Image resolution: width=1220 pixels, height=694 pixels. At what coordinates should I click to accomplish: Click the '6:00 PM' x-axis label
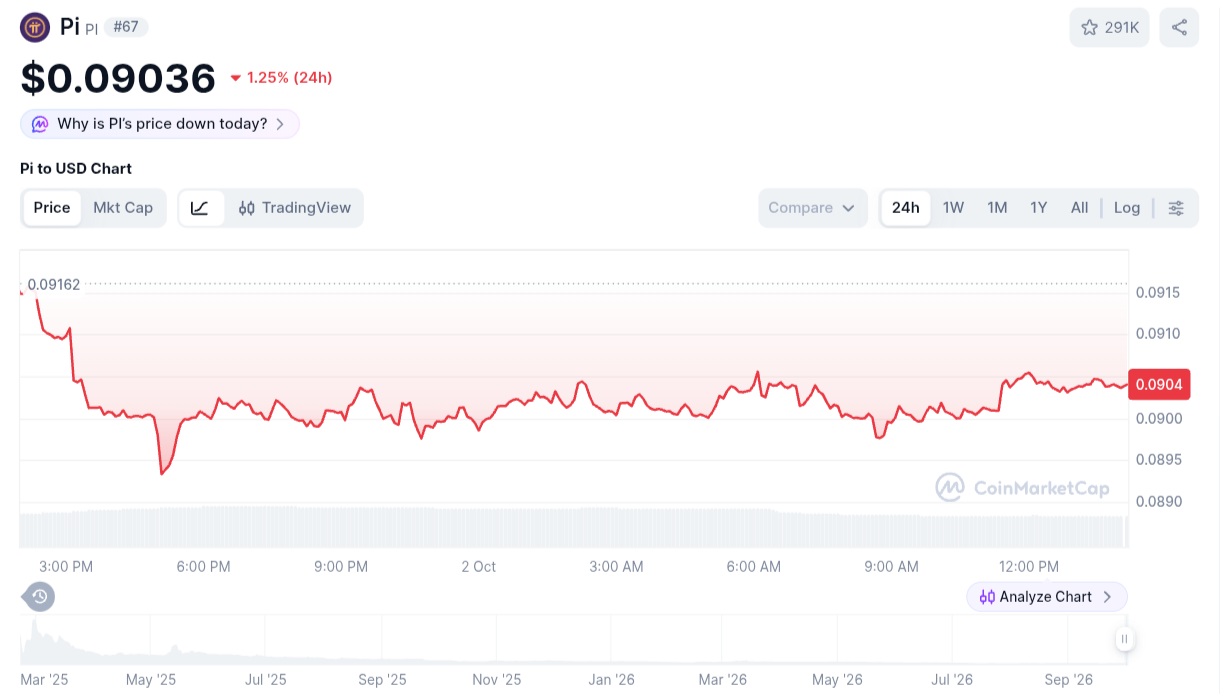click(x=204, y=566)
